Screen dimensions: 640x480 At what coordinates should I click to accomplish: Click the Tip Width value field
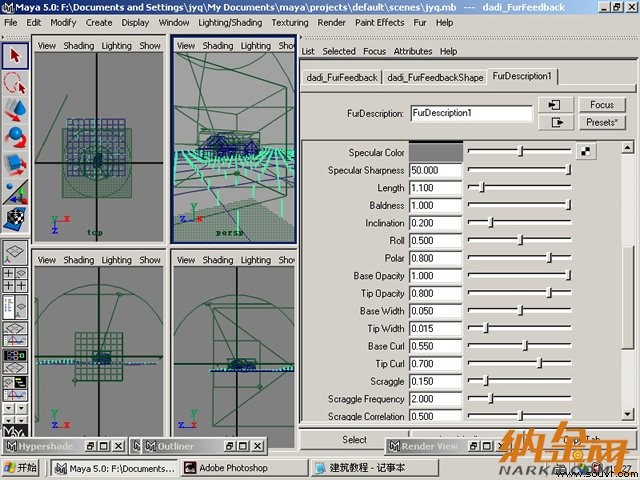click(x=436, y=329)
